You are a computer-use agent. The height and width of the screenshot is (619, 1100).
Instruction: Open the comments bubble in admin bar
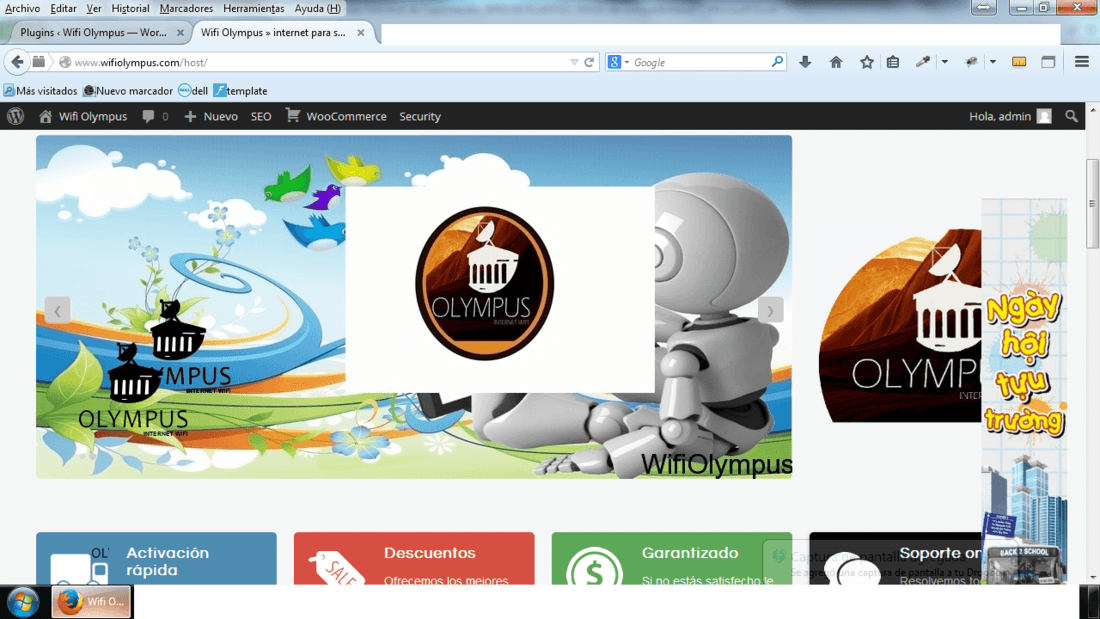[154, 117]
